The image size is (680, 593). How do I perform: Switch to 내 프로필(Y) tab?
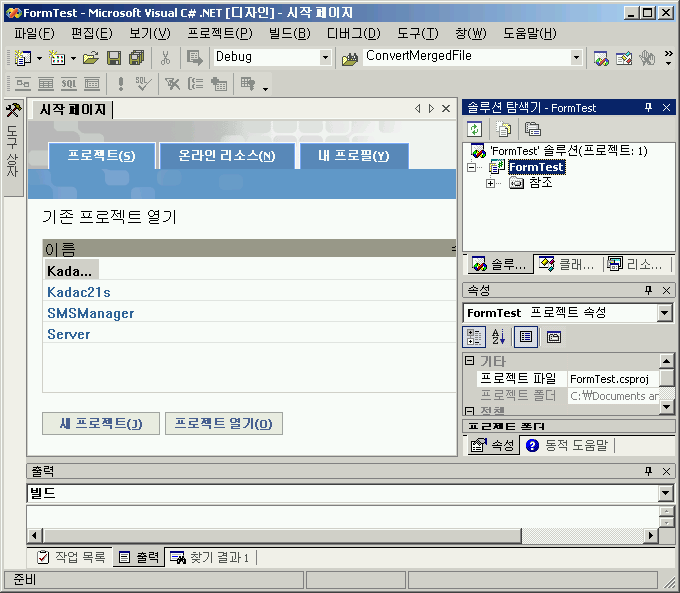coord(354,156)
